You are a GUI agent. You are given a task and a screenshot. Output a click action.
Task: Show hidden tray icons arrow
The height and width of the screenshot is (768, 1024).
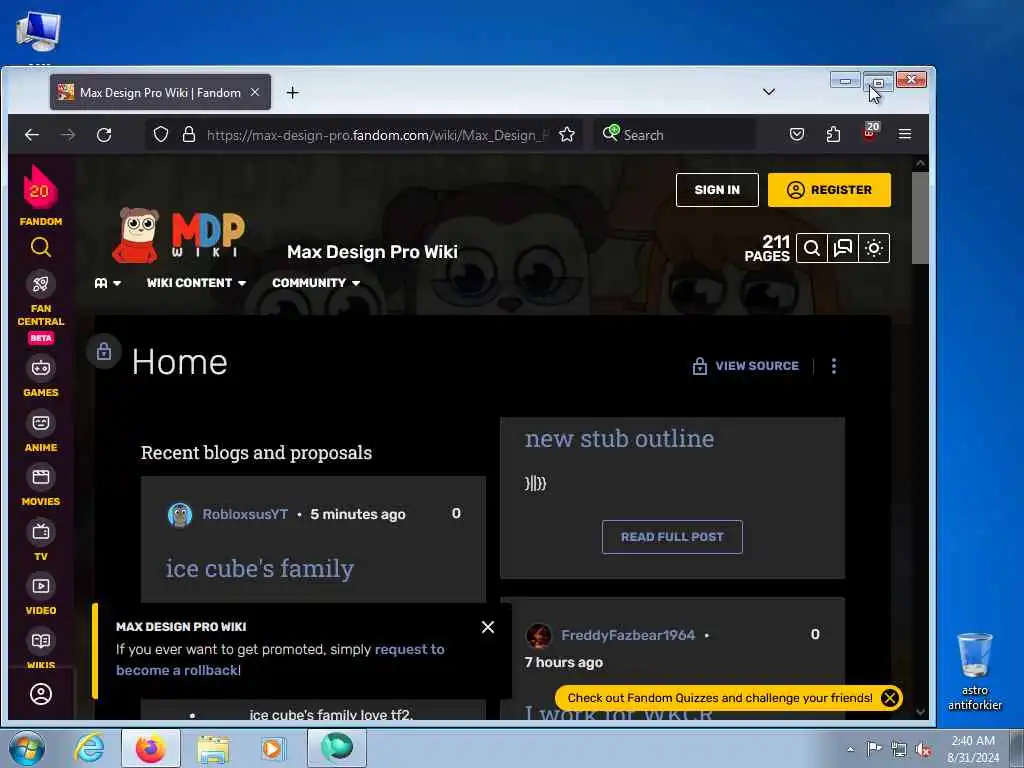[x=850, y=749]
